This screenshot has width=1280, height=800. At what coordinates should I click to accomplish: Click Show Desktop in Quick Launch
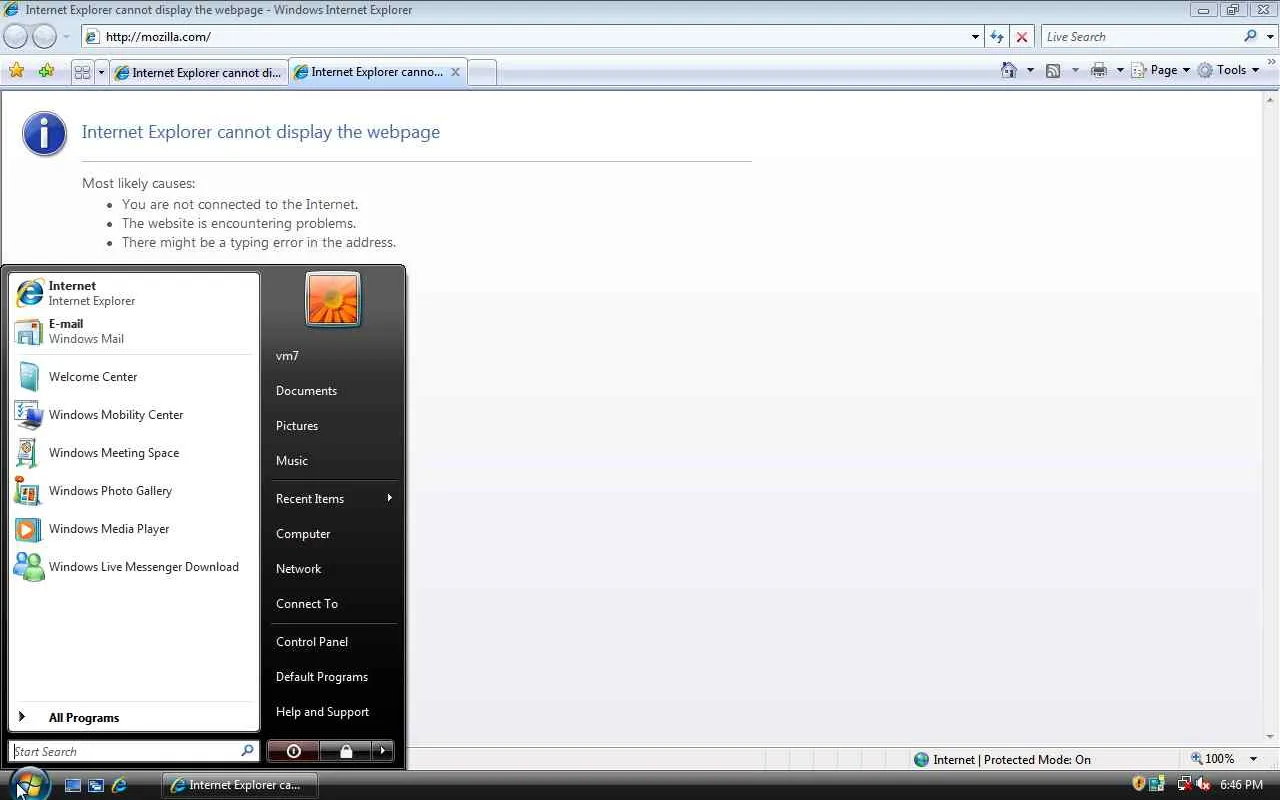pos(73,786)
